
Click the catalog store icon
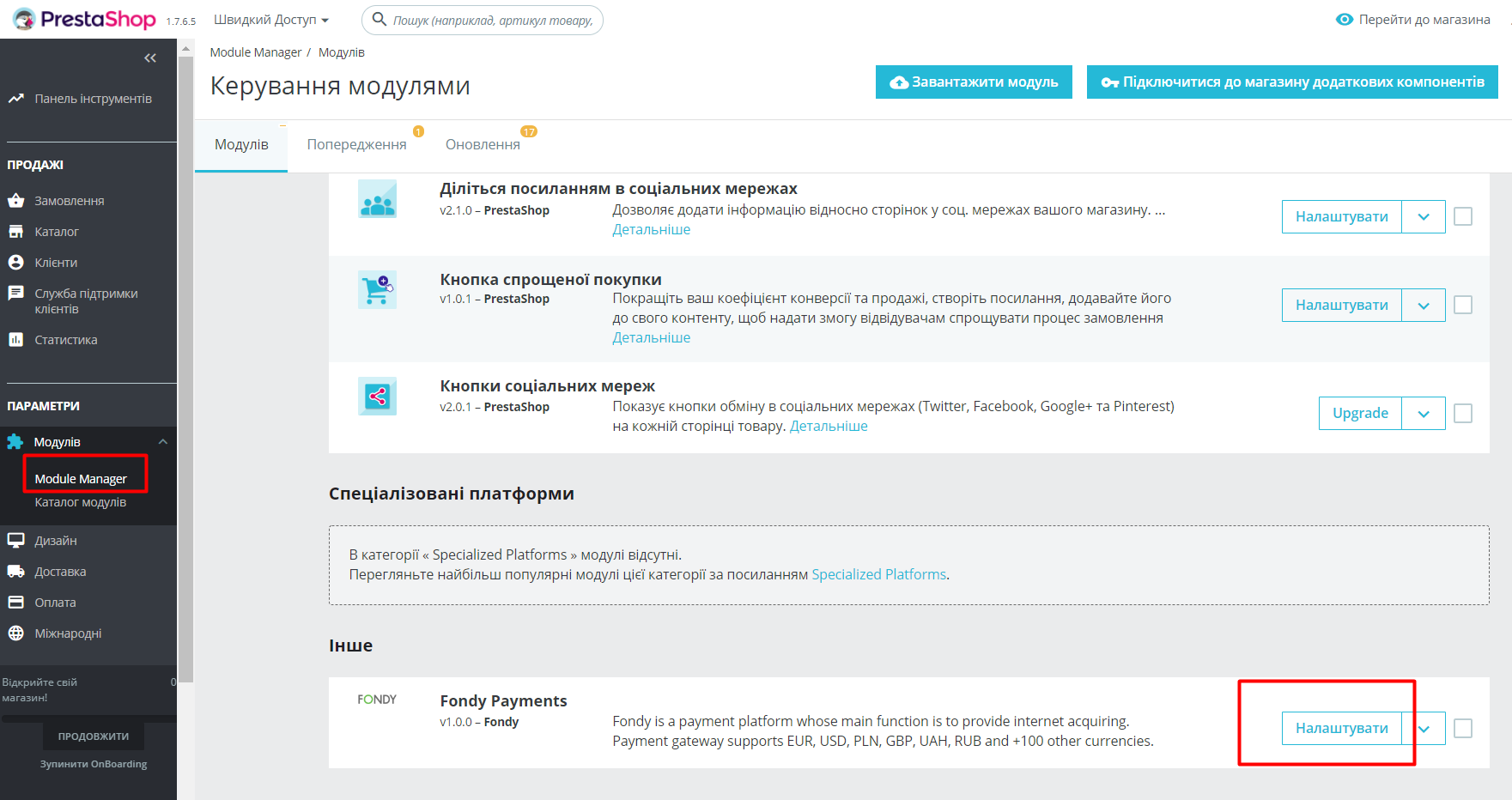pos(15,232)
